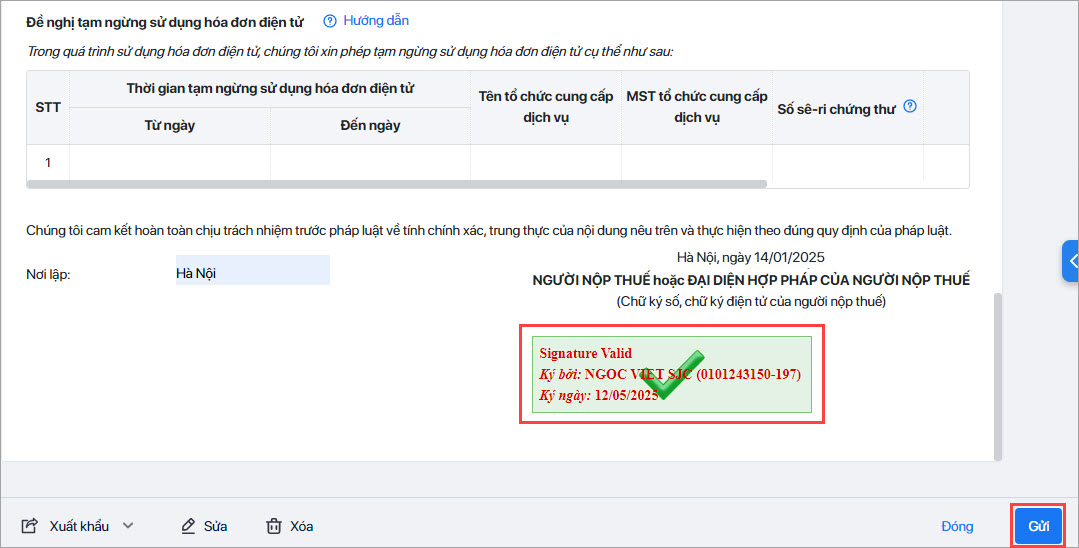
Task: Click the table's horizontal scrollbar
Action: tap(396, 184)
